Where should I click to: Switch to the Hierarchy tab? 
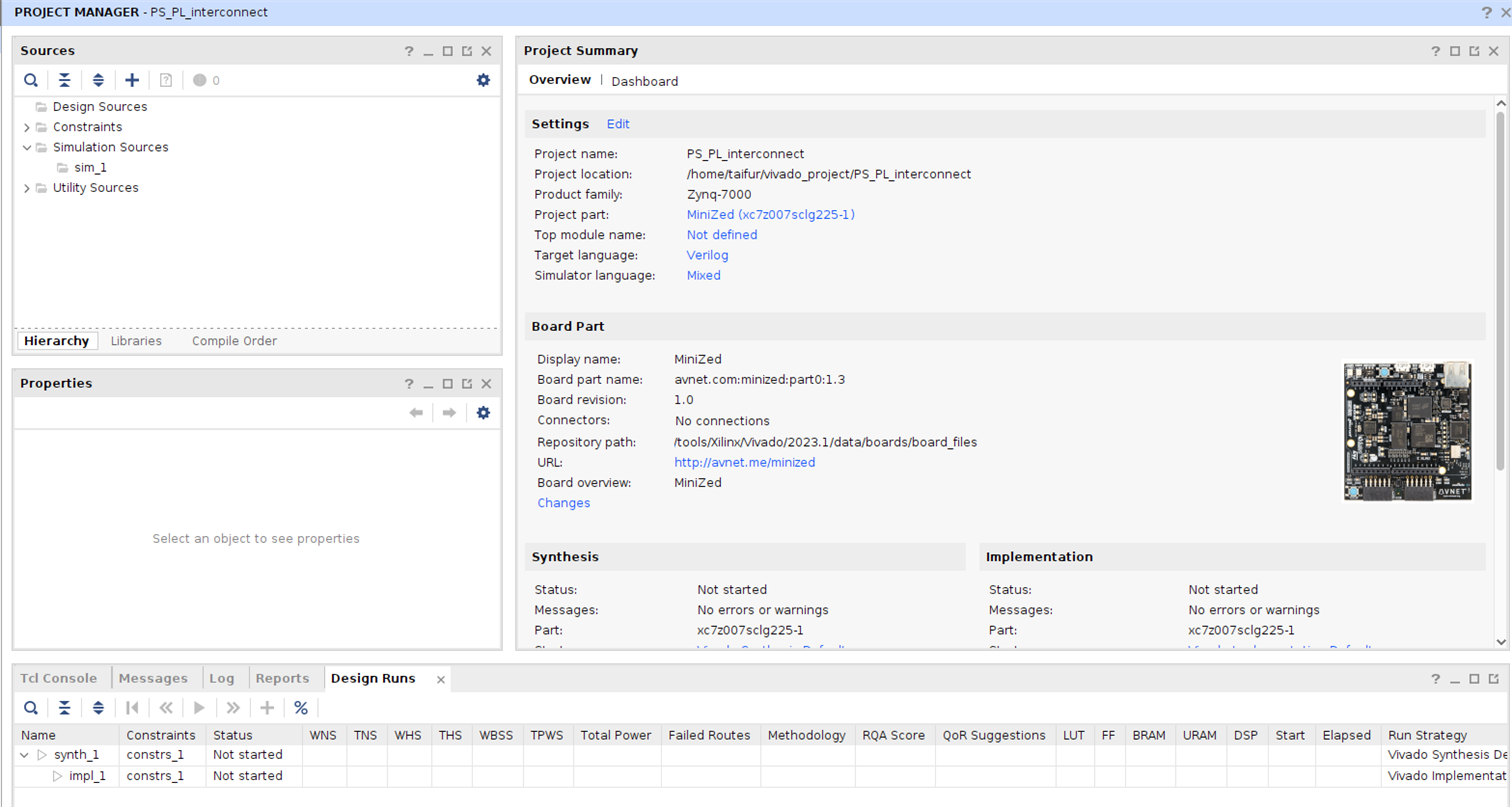click(57, 341)
